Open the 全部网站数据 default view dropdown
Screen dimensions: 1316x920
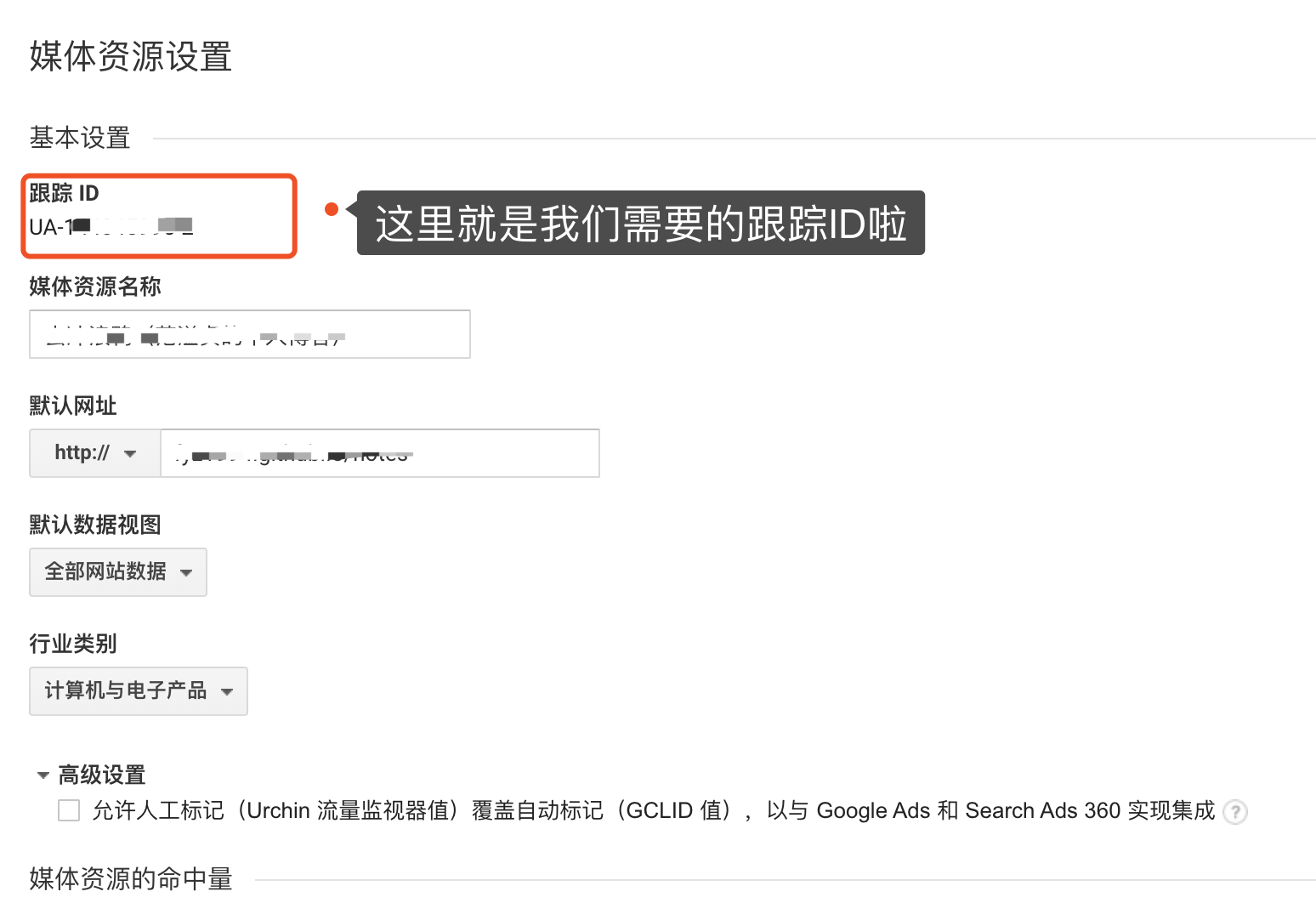pos(118,572)
